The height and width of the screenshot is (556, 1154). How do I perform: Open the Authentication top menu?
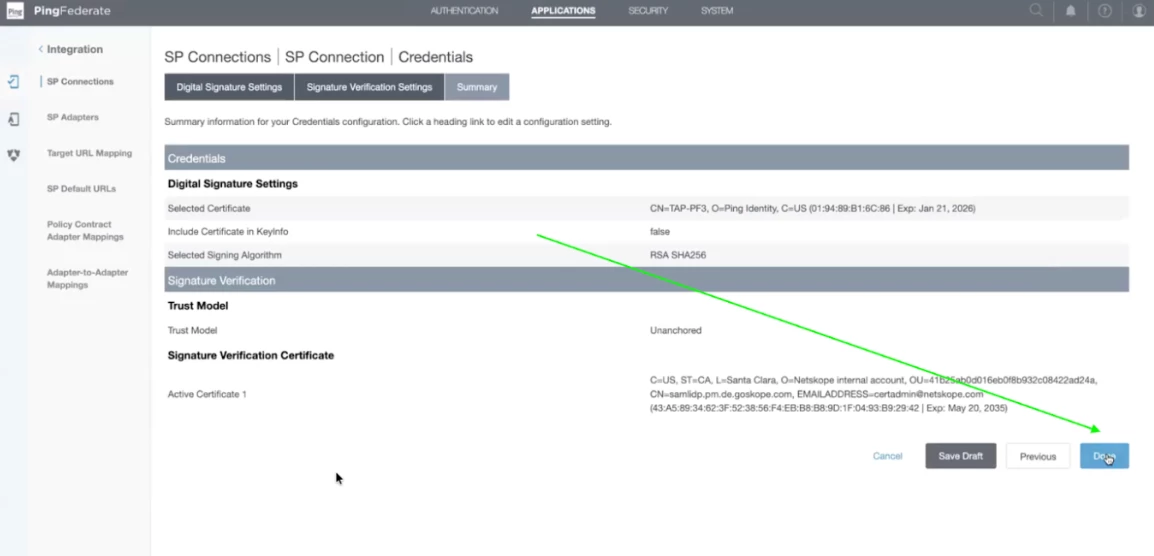(x=464, y=11)
